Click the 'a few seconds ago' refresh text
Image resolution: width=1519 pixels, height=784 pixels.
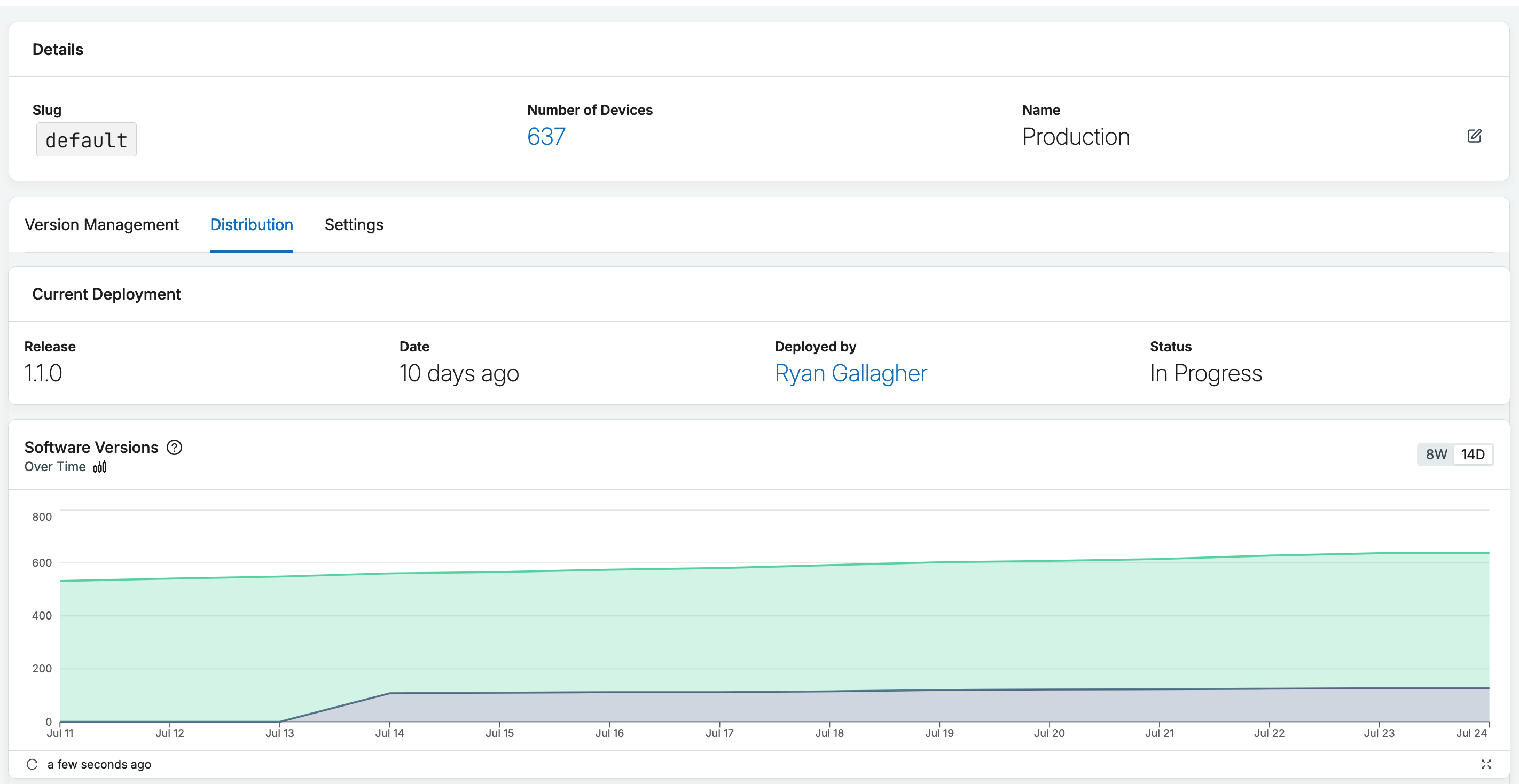point(99,765)
